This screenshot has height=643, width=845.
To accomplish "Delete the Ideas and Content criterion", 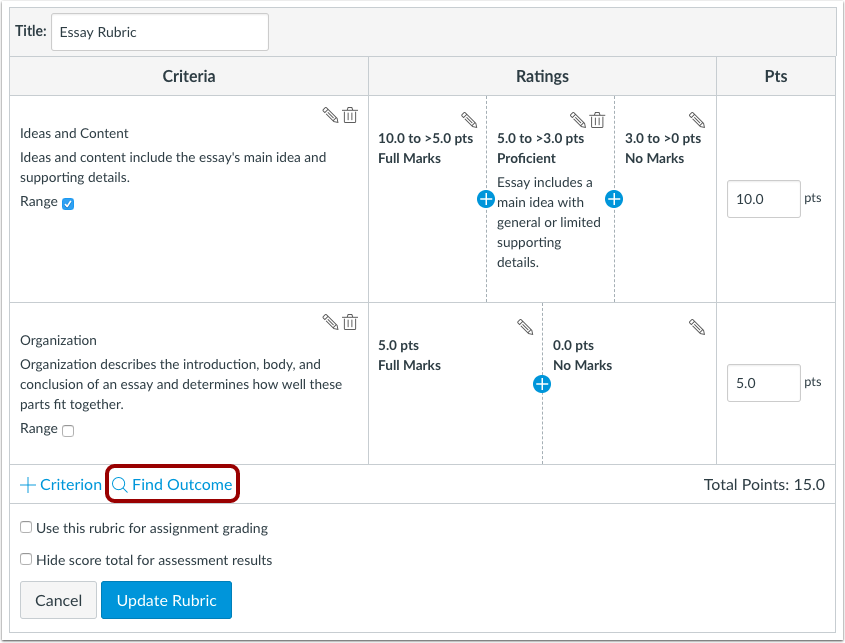I will coord(350,115).
